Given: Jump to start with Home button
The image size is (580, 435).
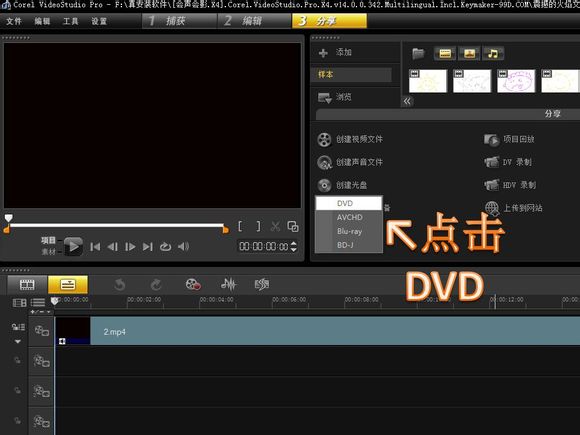Looking at the screenshot, I should click(95, 247).
